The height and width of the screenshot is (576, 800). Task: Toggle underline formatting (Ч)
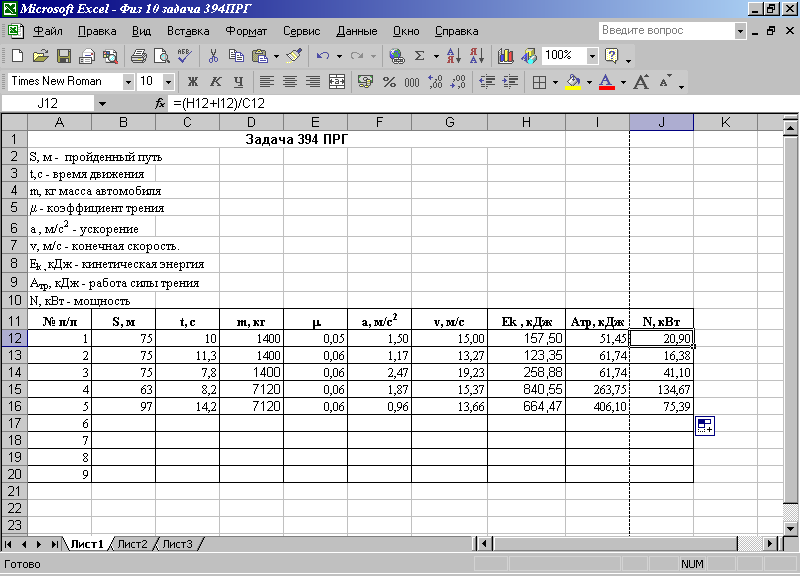[x=238, y=82]
